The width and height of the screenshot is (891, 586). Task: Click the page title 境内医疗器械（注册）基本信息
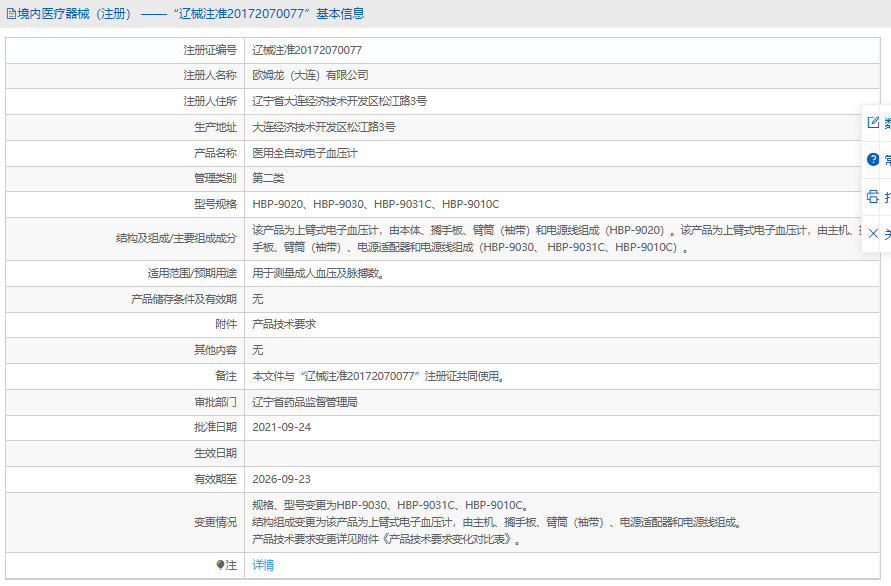191,14
